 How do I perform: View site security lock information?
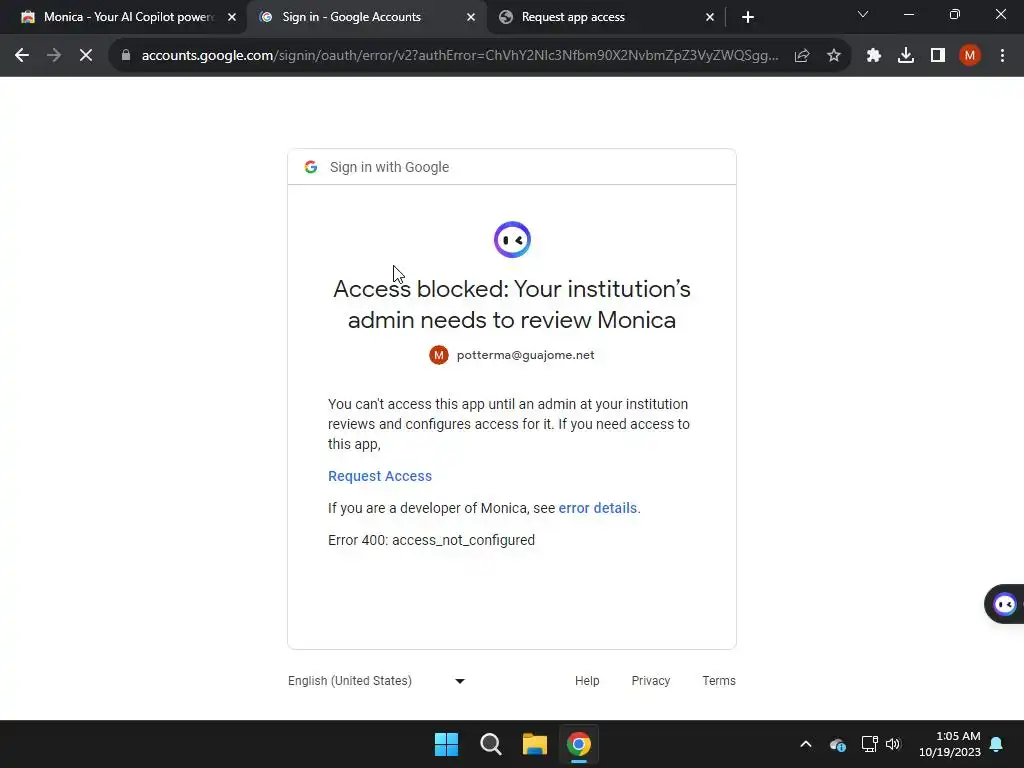tap(126, 56)
